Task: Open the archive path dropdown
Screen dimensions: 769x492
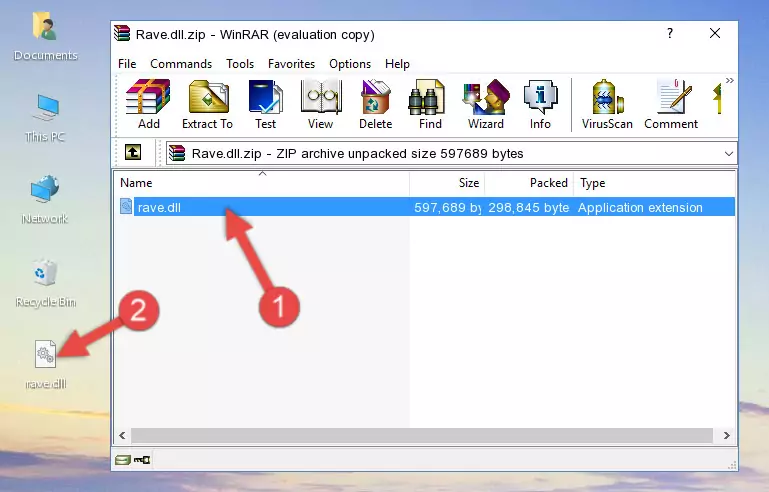Action: tap(729, 154)
